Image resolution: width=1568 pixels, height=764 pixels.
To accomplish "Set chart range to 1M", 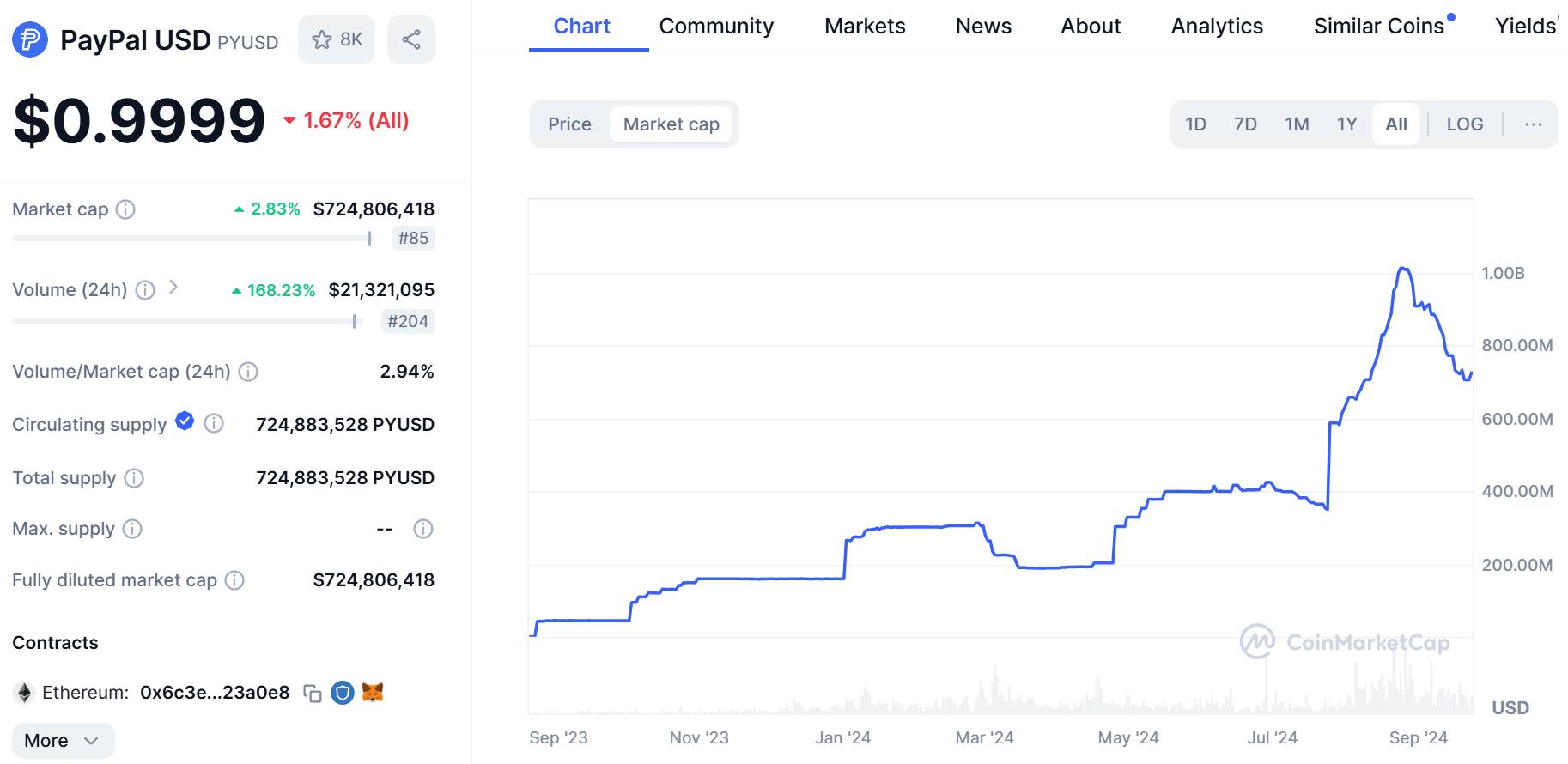I will 1297,124.
